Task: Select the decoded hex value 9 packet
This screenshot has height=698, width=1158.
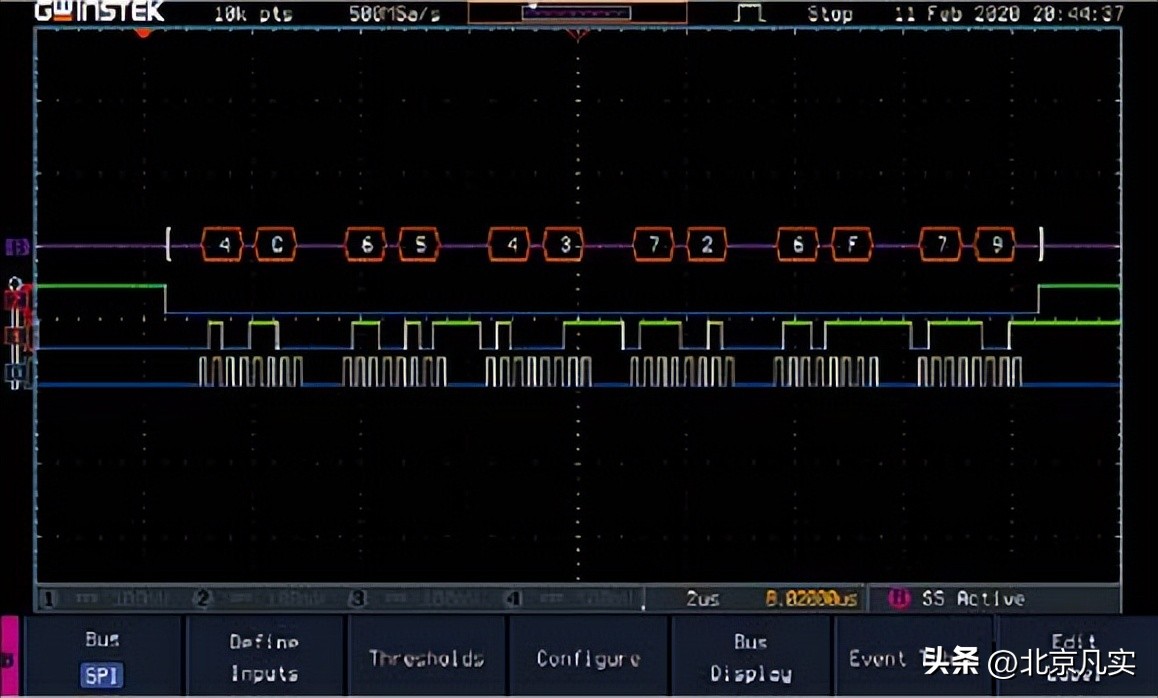Action: [x=995, y=245]
